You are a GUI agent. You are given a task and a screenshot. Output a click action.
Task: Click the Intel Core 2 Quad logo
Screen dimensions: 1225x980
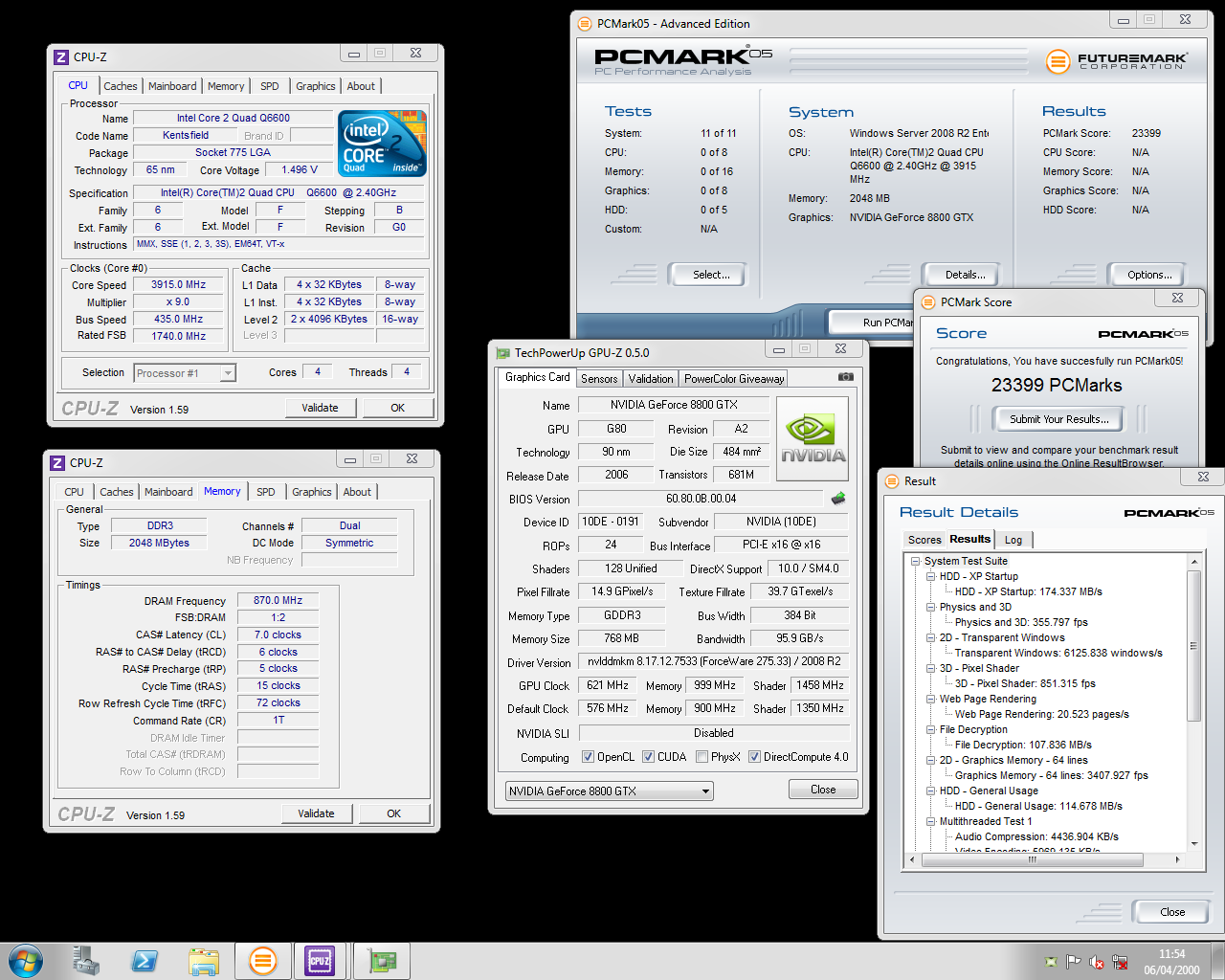[x=382, y=144]
